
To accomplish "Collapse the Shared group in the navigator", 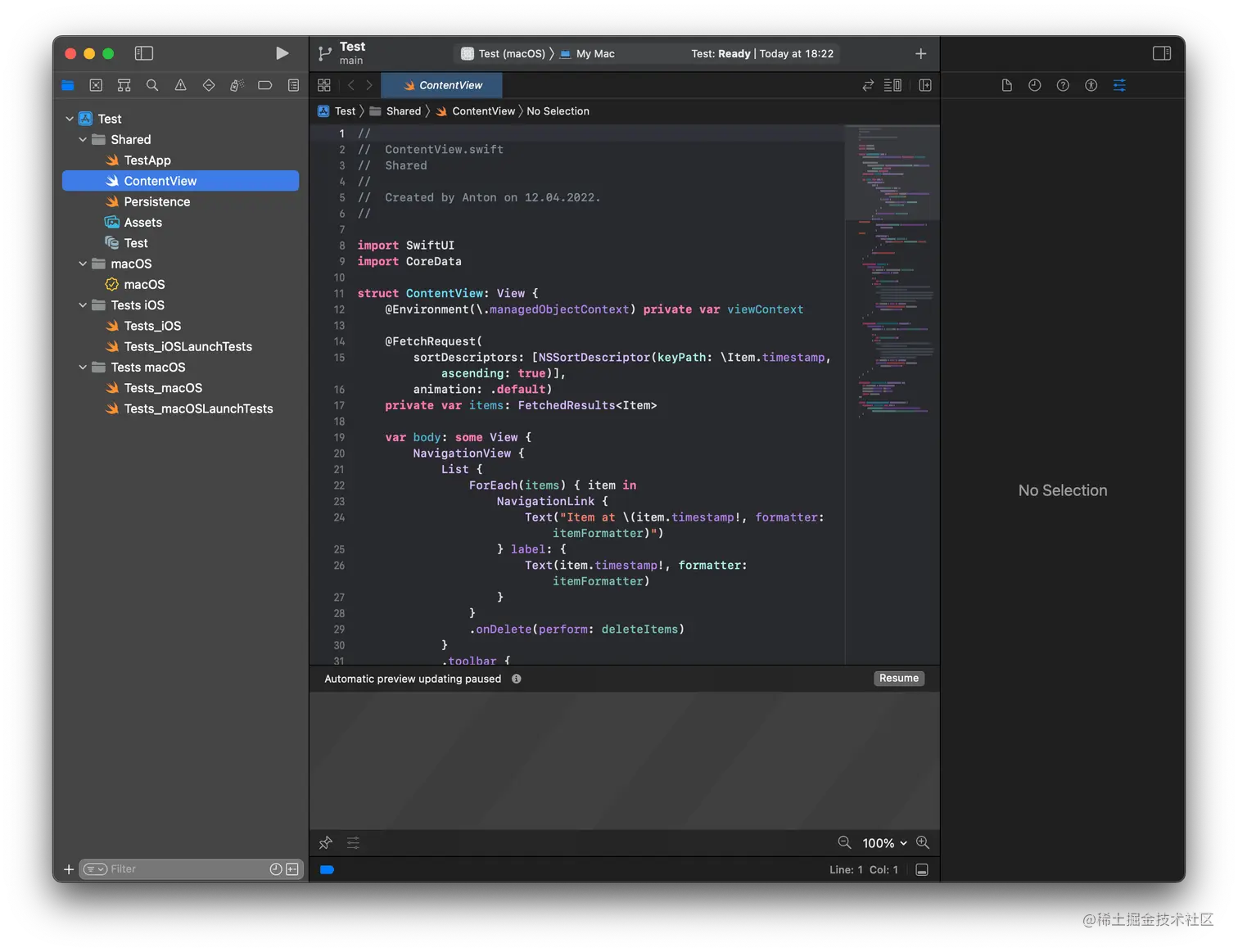I will 82,139.
